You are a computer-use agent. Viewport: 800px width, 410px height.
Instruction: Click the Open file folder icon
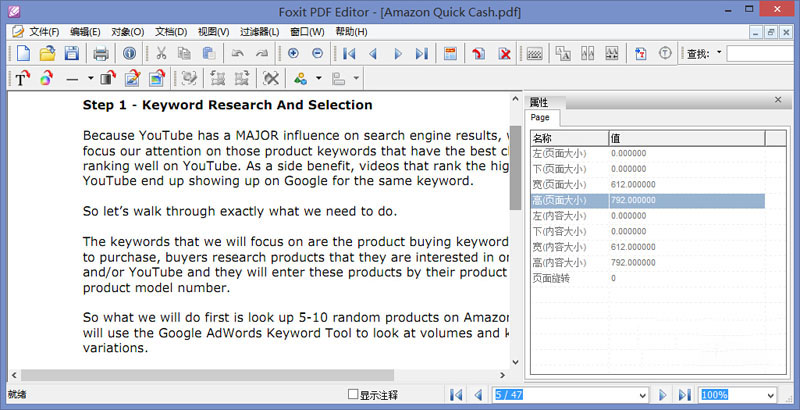click(x=46, y=53)
